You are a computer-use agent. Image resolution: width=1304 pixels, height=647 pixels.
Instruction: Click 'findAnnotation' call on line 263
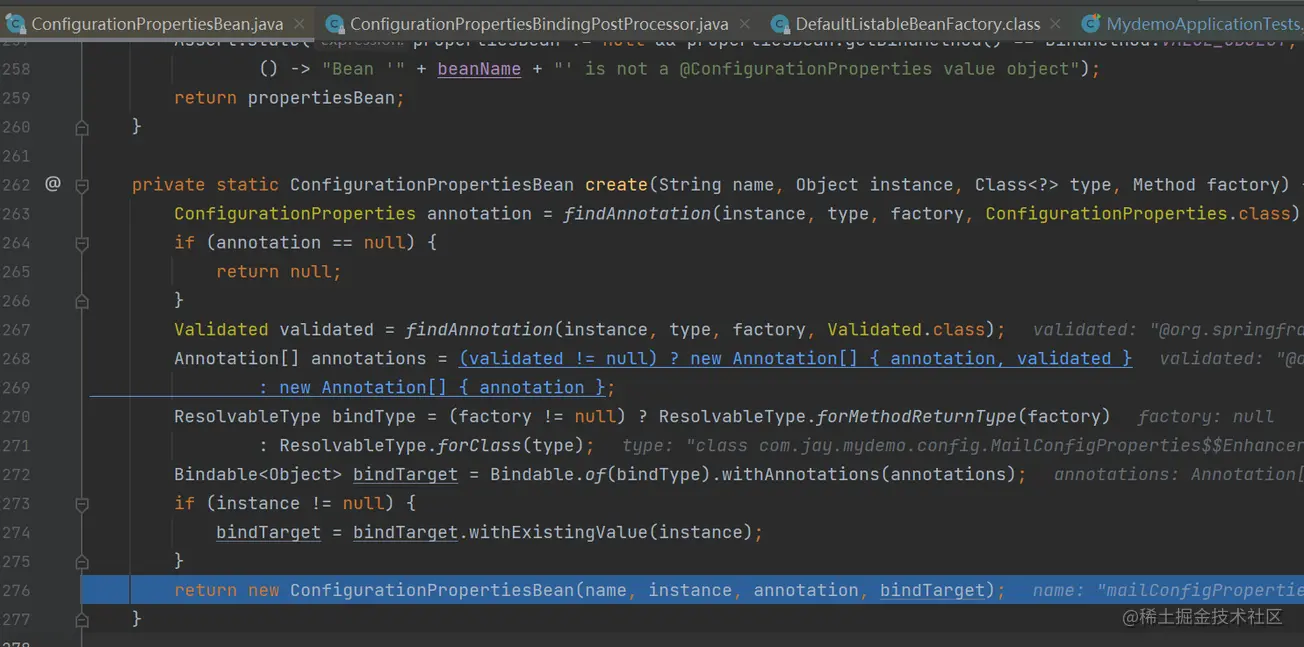click(637, 214)
